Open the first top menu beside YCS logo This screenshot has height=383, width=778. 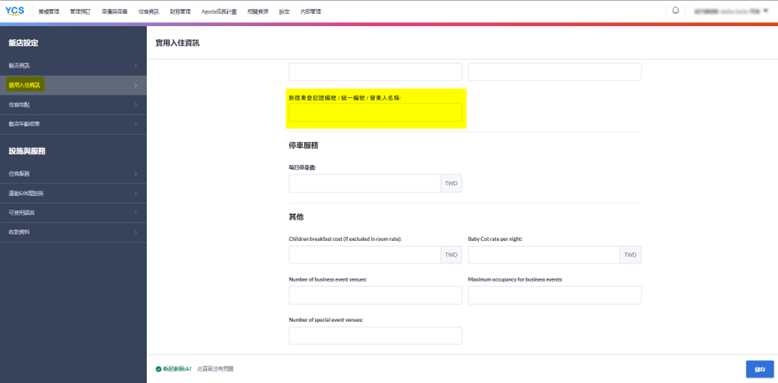[49, 11]
